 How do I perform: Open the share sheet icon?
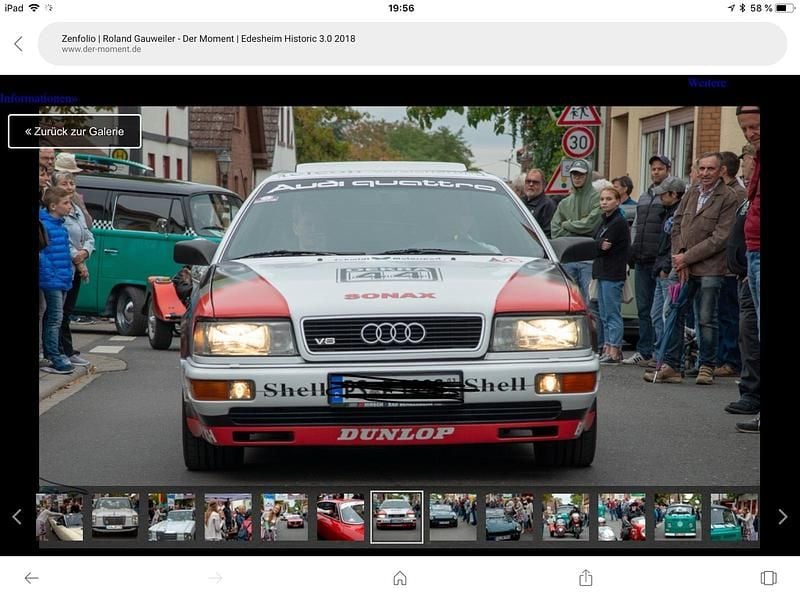(x=585, y=578)
